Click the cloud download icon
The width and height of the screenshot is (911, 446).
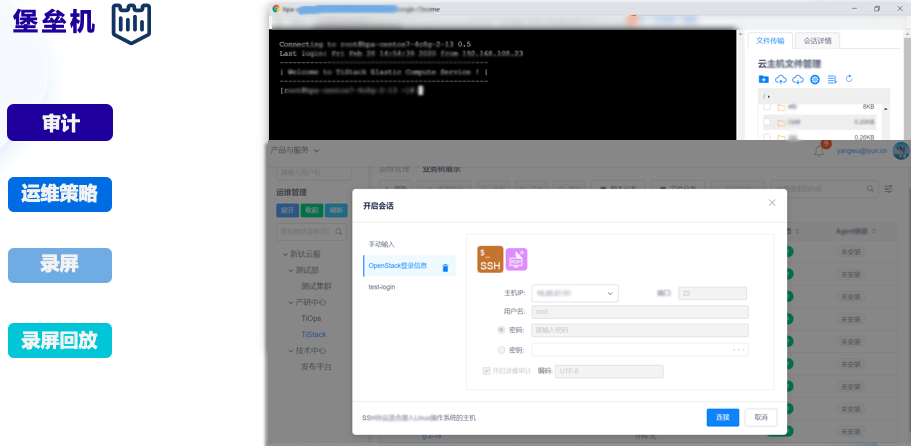click(798, 79)
